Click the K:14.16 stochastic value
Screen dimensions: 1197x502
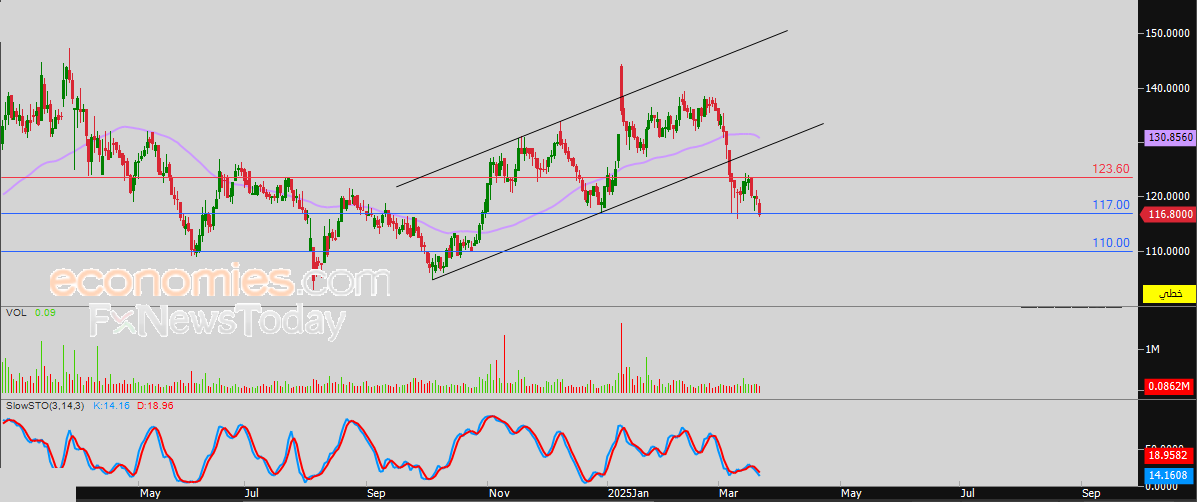pyautogui.click(x=112, y=405)
